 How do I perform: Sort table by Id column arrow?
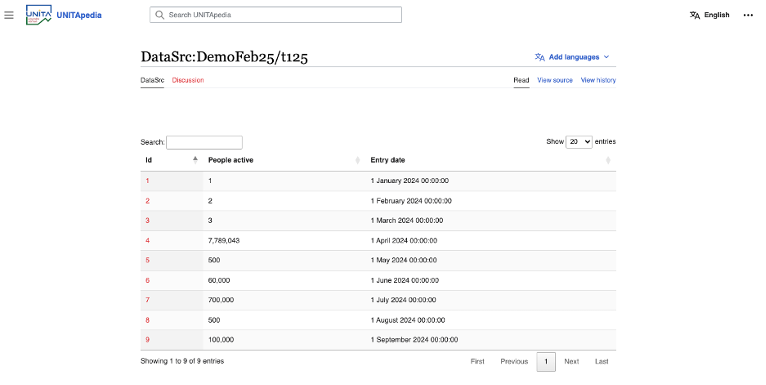pyautogui.click(x=195, y=160)
